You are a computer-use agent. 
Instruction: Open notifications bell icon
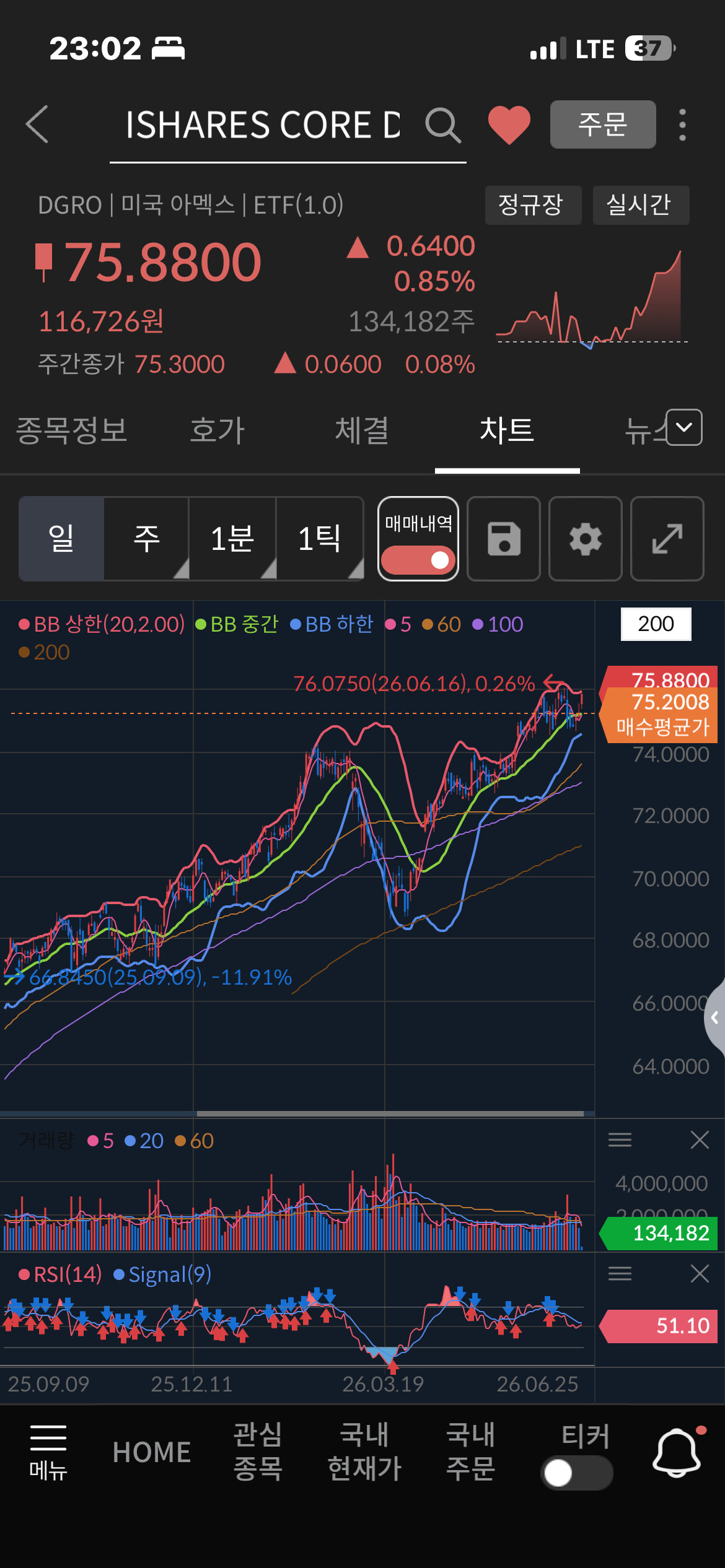[677, 1452]
